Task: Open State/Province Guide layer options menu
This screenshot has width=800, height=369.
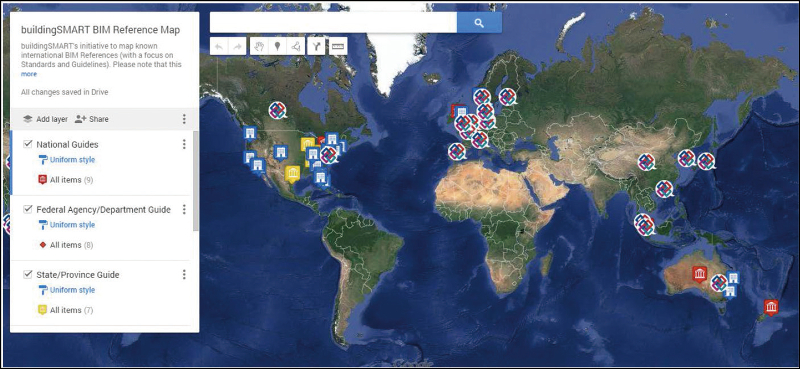Action: click(x=184, y=275)
